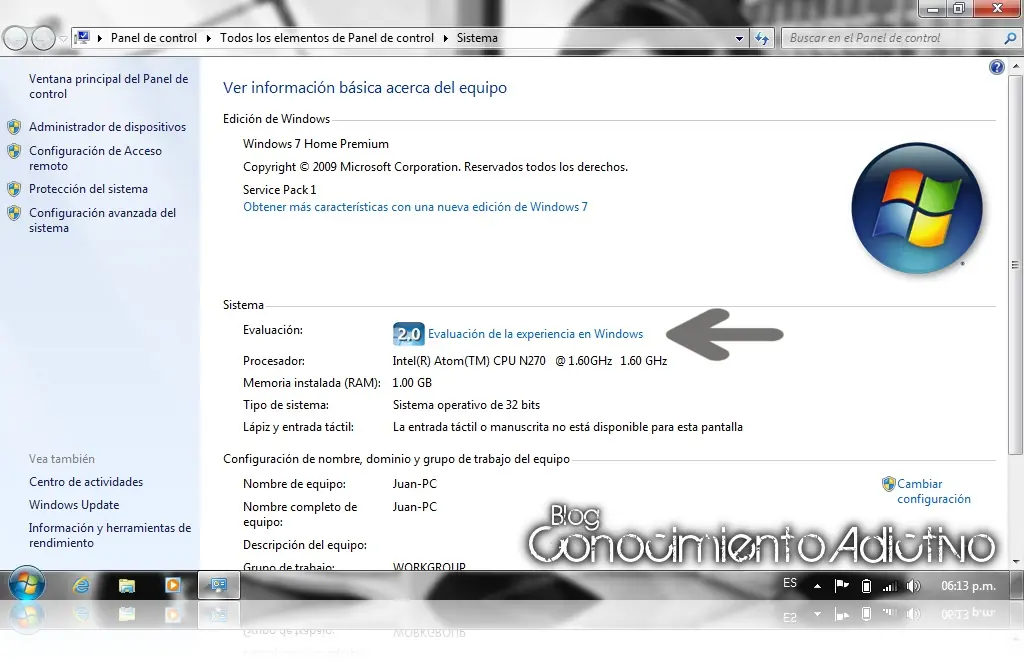The image size is (1024, 660).
Task: Click the Windows 7 Home Premium text
Action: pos(316,144)
